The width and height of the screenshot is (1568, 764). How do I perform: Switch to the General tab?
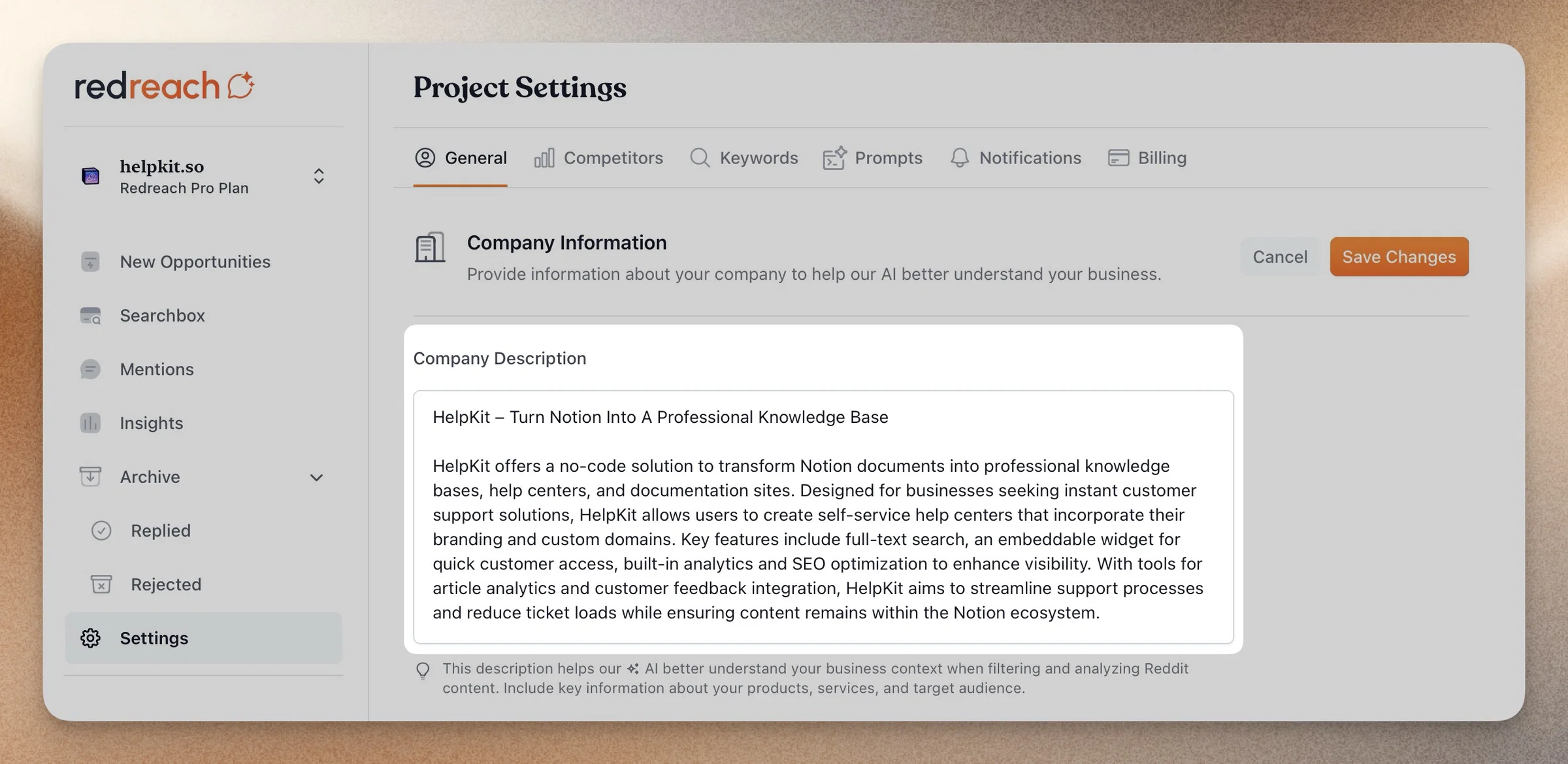(461, 158)
